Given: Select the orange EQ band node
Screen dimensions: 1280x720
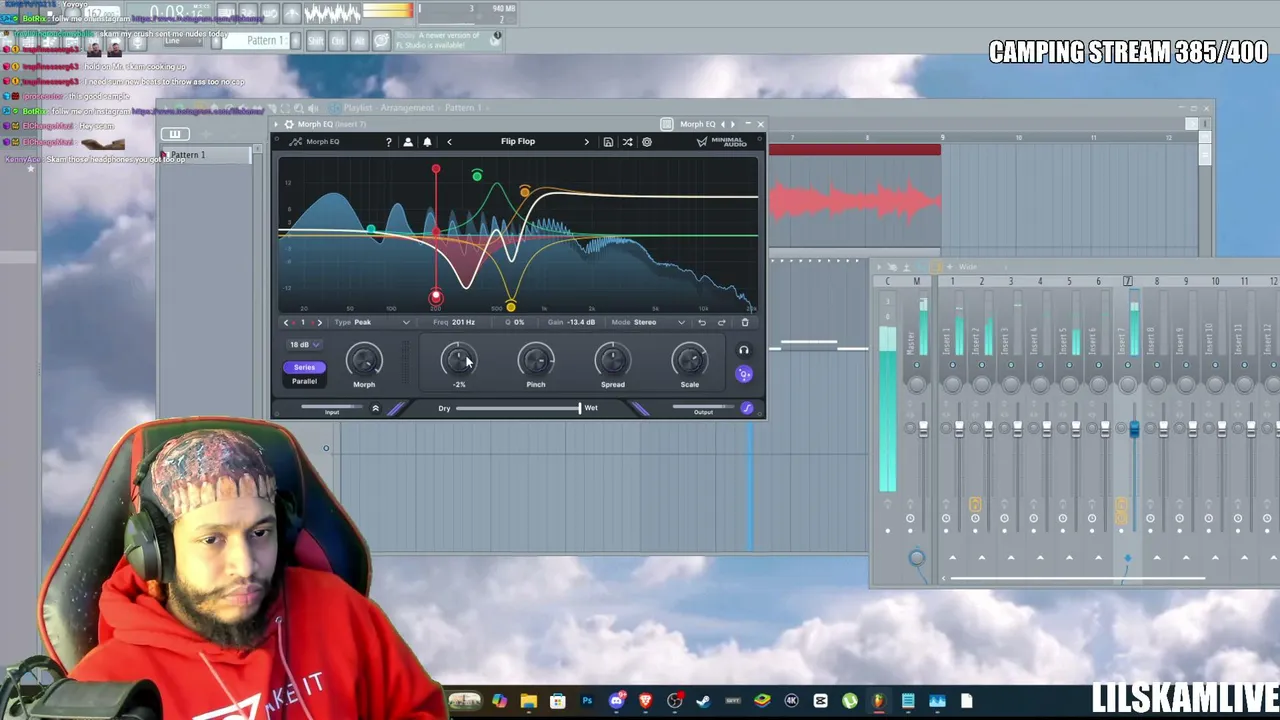Looking at the screenshot, I should (524, 192).
